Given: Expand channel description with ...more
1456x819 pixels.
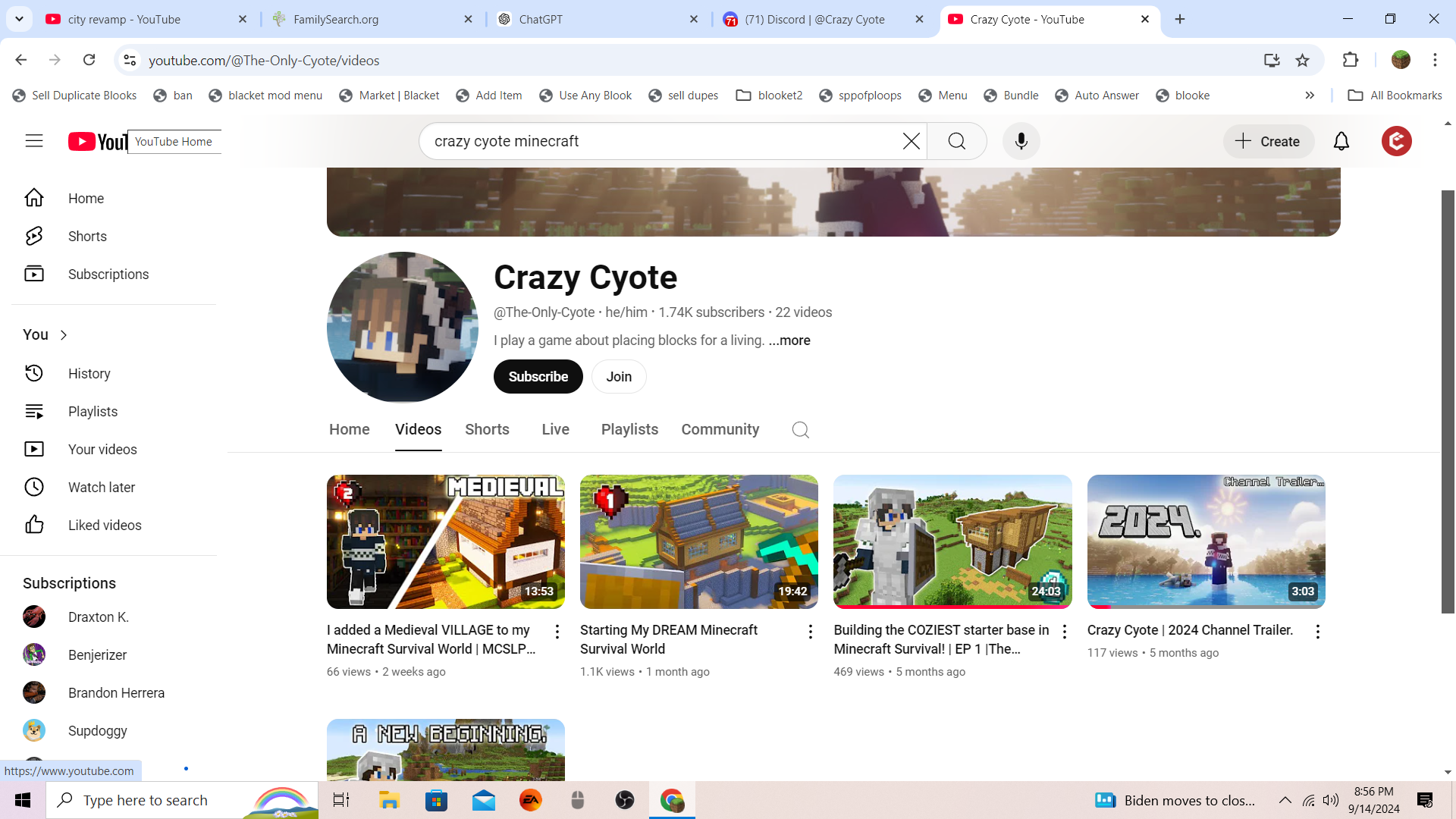Looking at the screenshot, I should click(789, 340).
